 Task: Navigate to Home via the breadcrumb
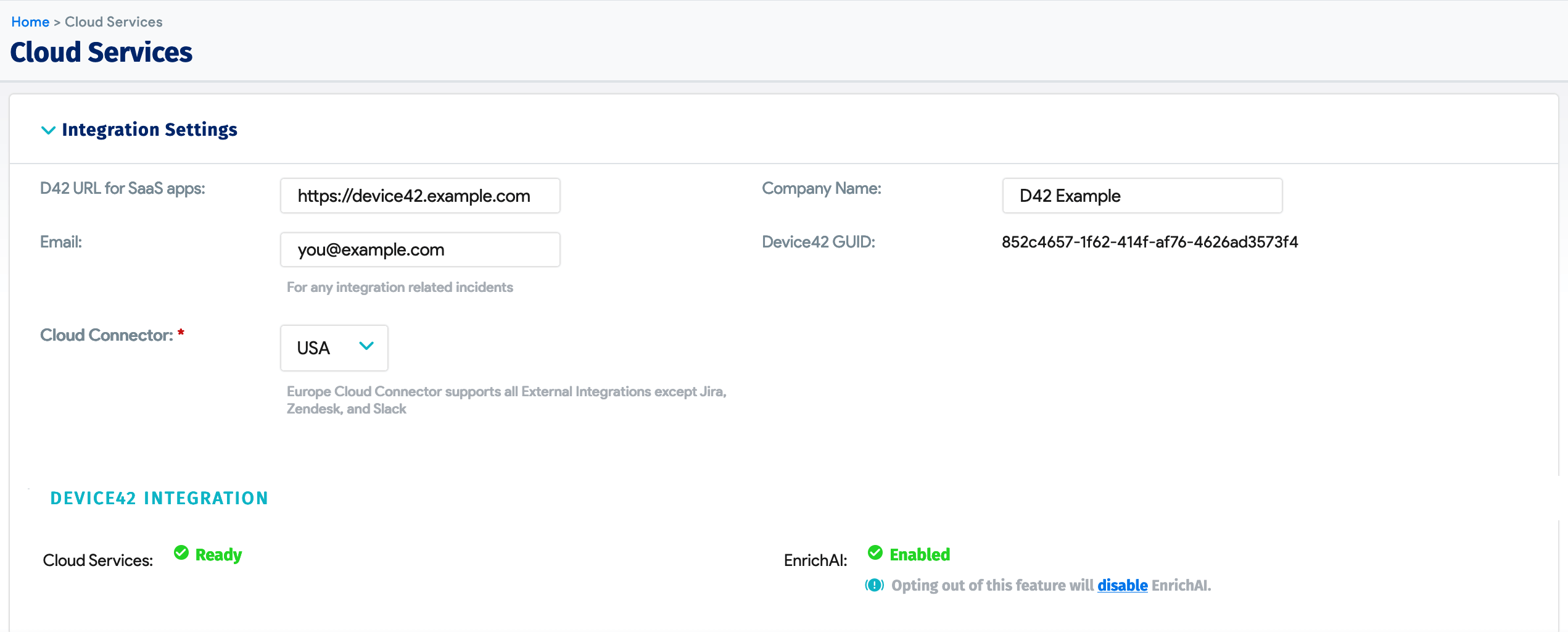[x=30, y=21]
